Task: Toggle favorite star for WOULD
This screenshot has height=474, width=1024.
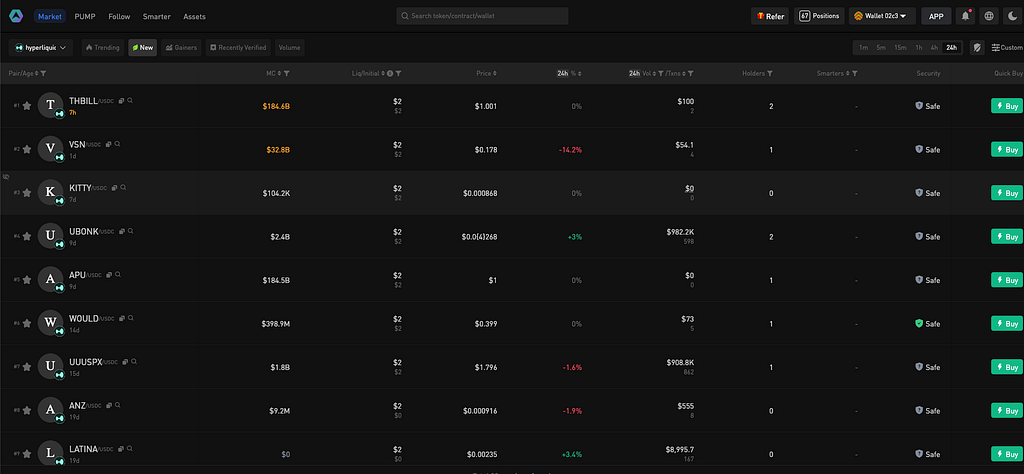Action: [27, 323]
